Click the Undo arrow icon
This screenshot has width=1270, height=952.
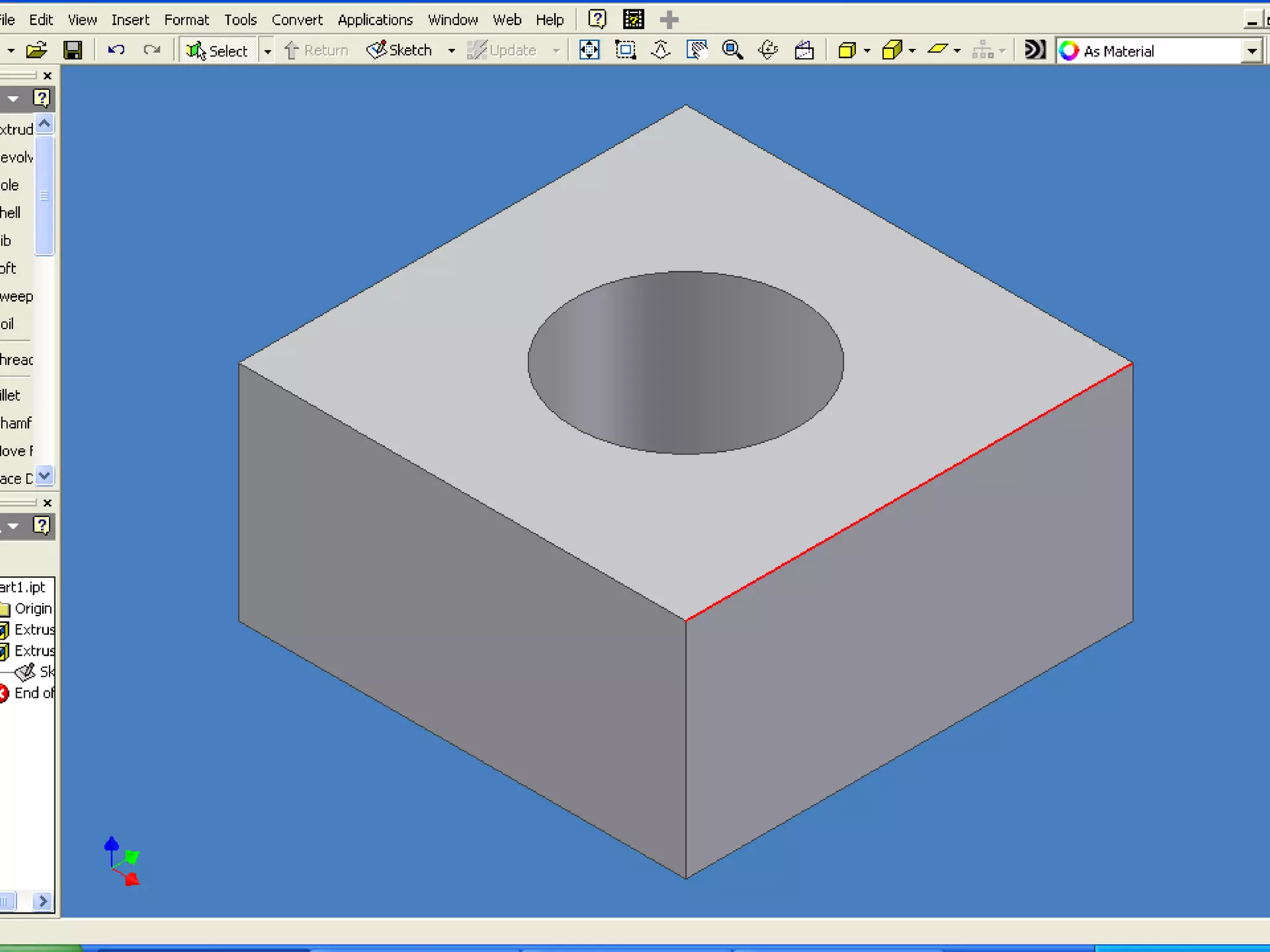point(116,50)
